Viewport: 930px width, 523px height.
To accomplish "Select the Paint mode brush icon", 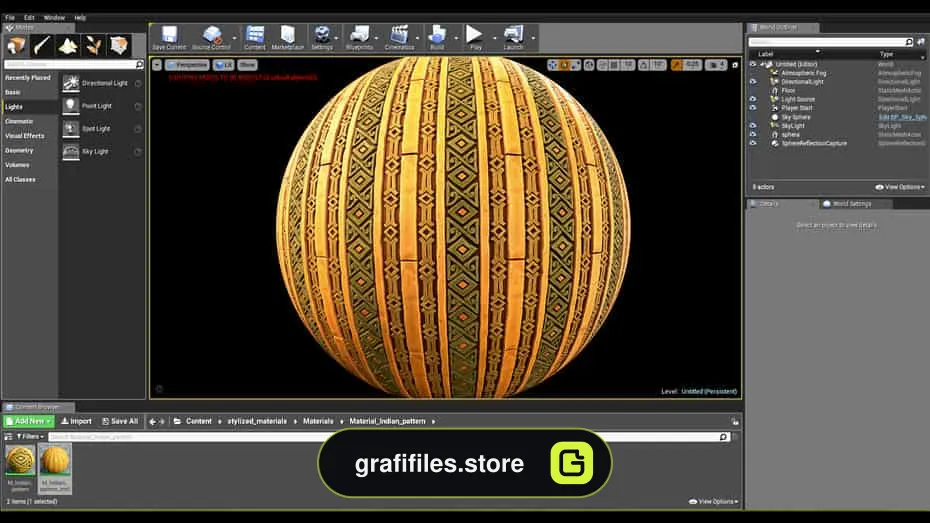I will pyautogui.click(x=42, y=45).
